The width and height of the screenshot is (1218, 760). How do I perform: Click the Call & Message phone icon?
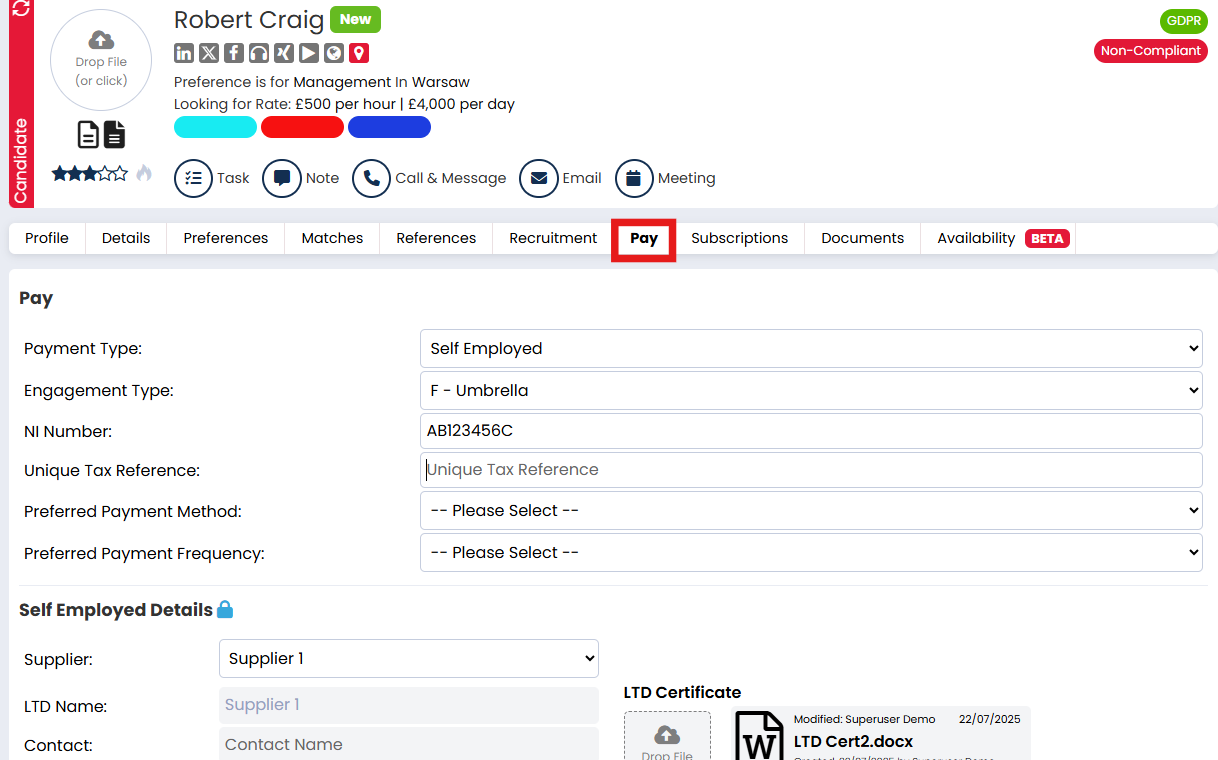click(371, 178)
